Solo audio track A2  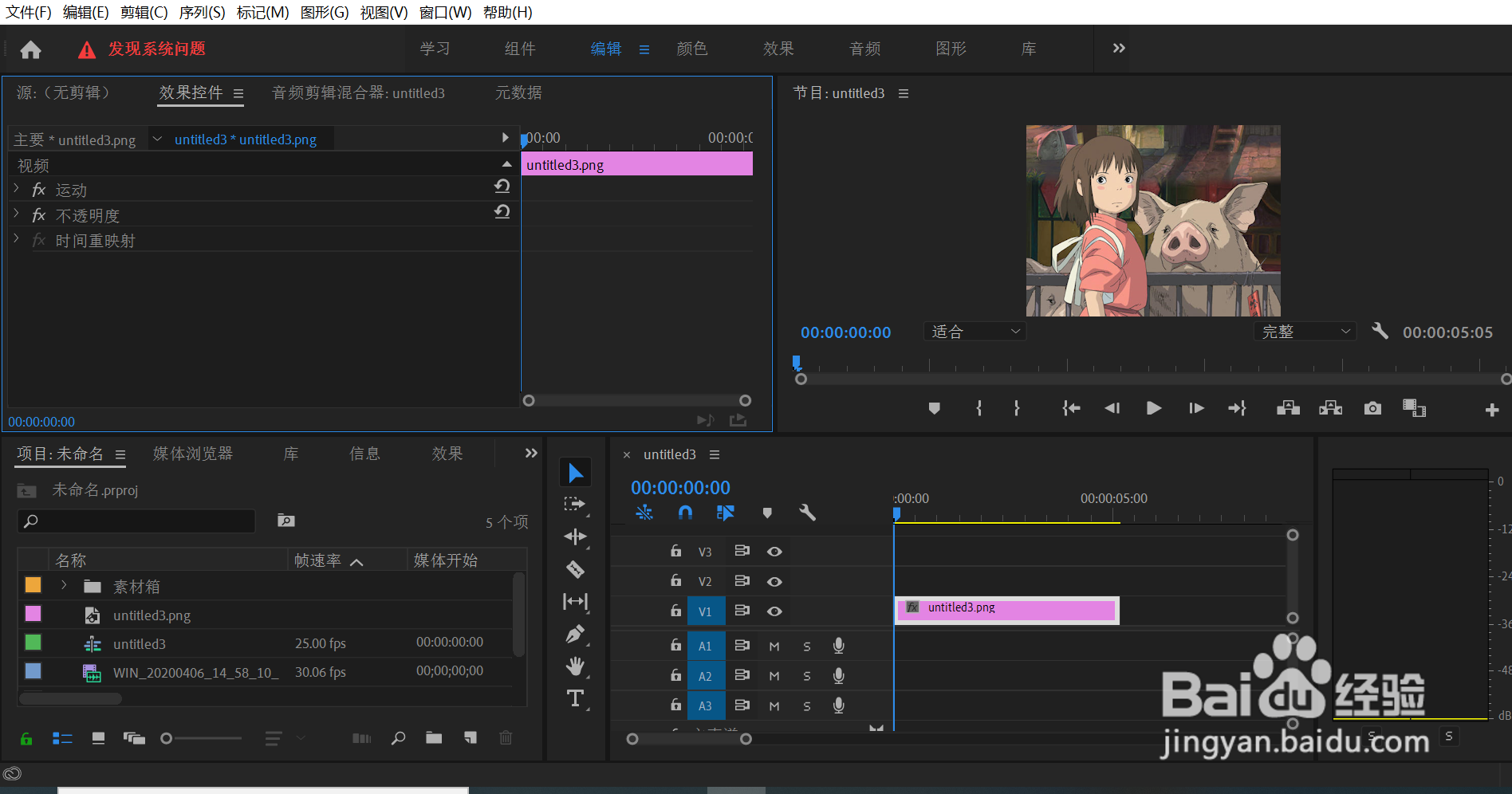click(807, 676)
